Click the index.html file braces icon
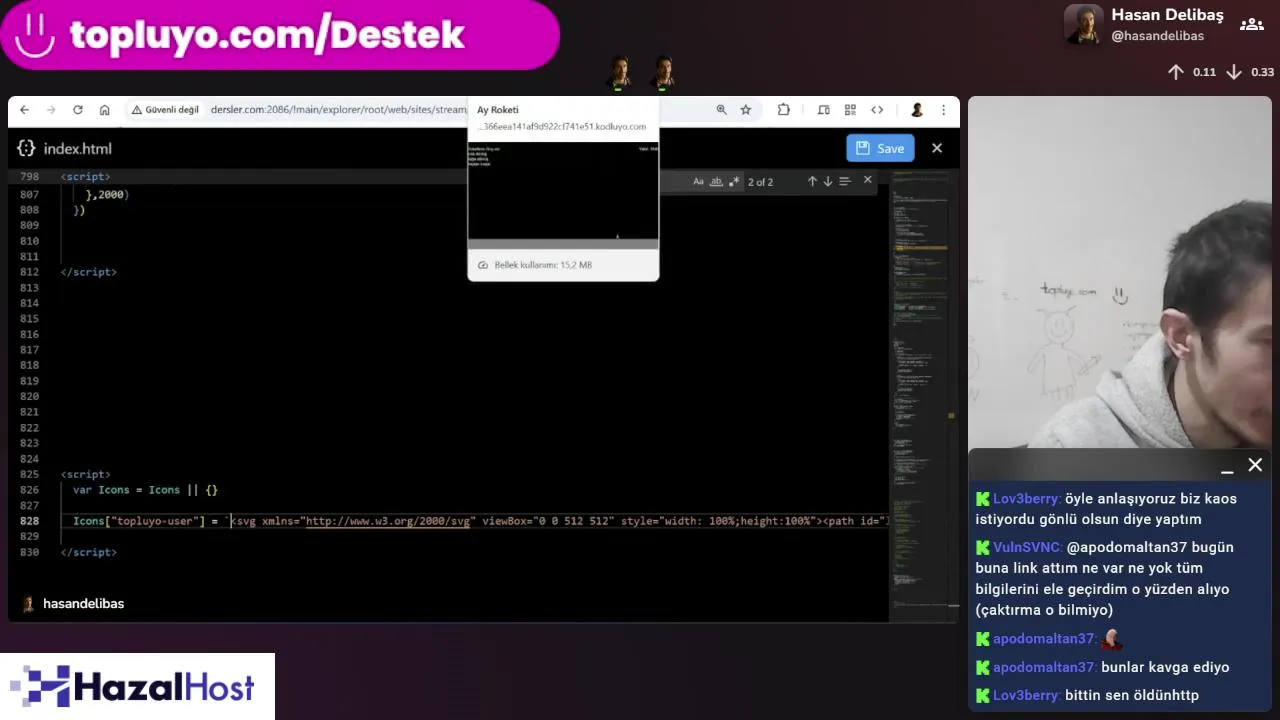The width and height of the screenshot is (1280, 720). 26,148
